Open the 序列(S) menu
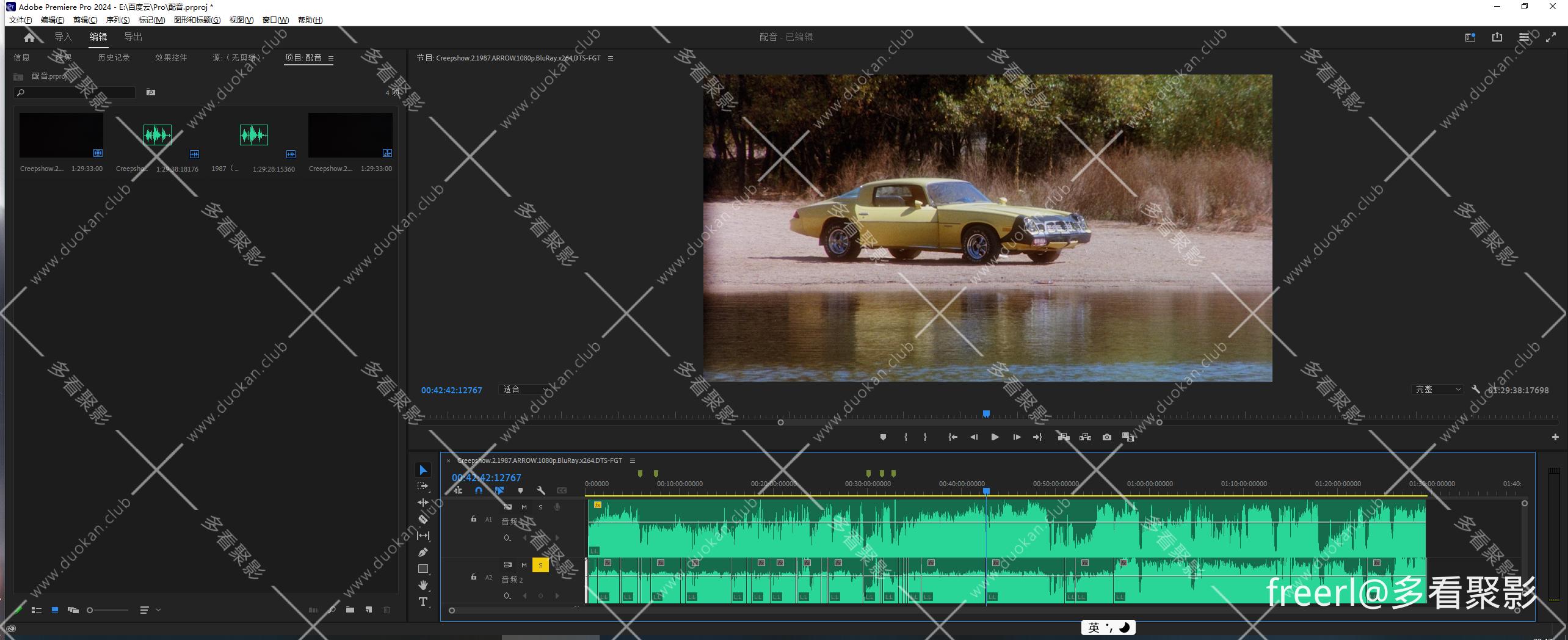Screen dimensions: 1568x640 [118, 20]
